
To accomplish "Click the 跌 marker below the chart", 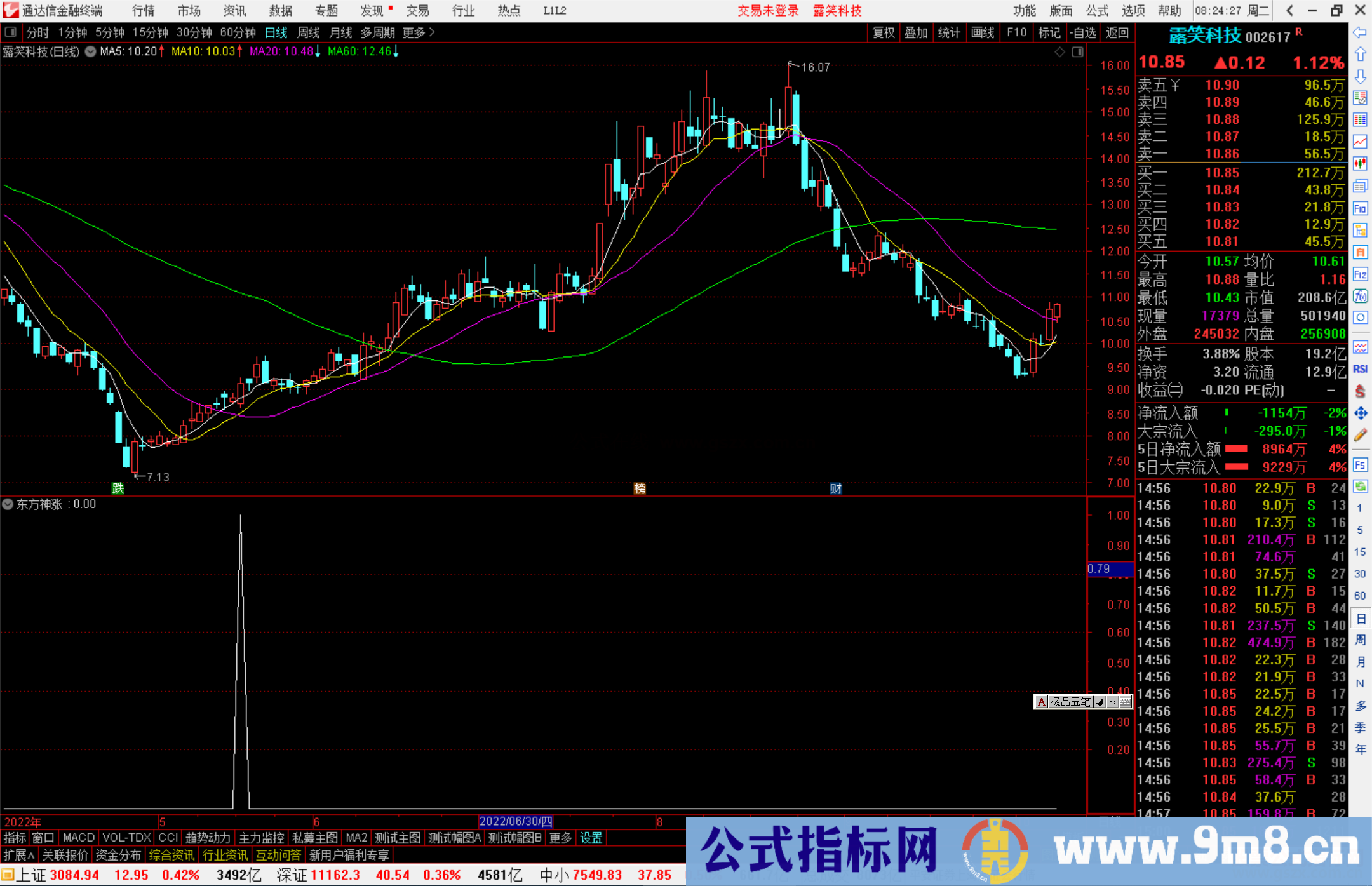I will coord(118,488).
